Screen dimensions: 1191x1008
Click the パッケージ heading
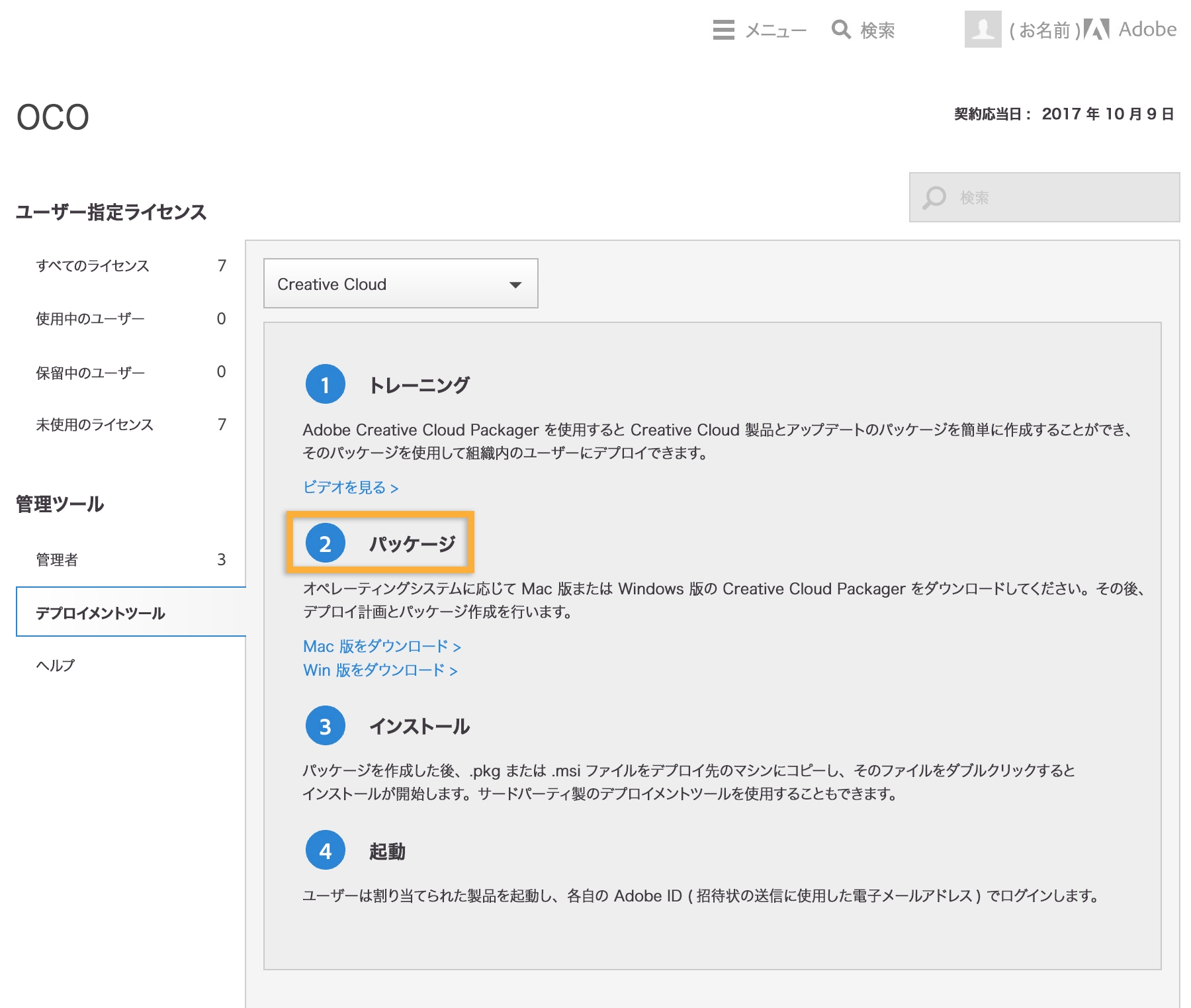(412, 544)
